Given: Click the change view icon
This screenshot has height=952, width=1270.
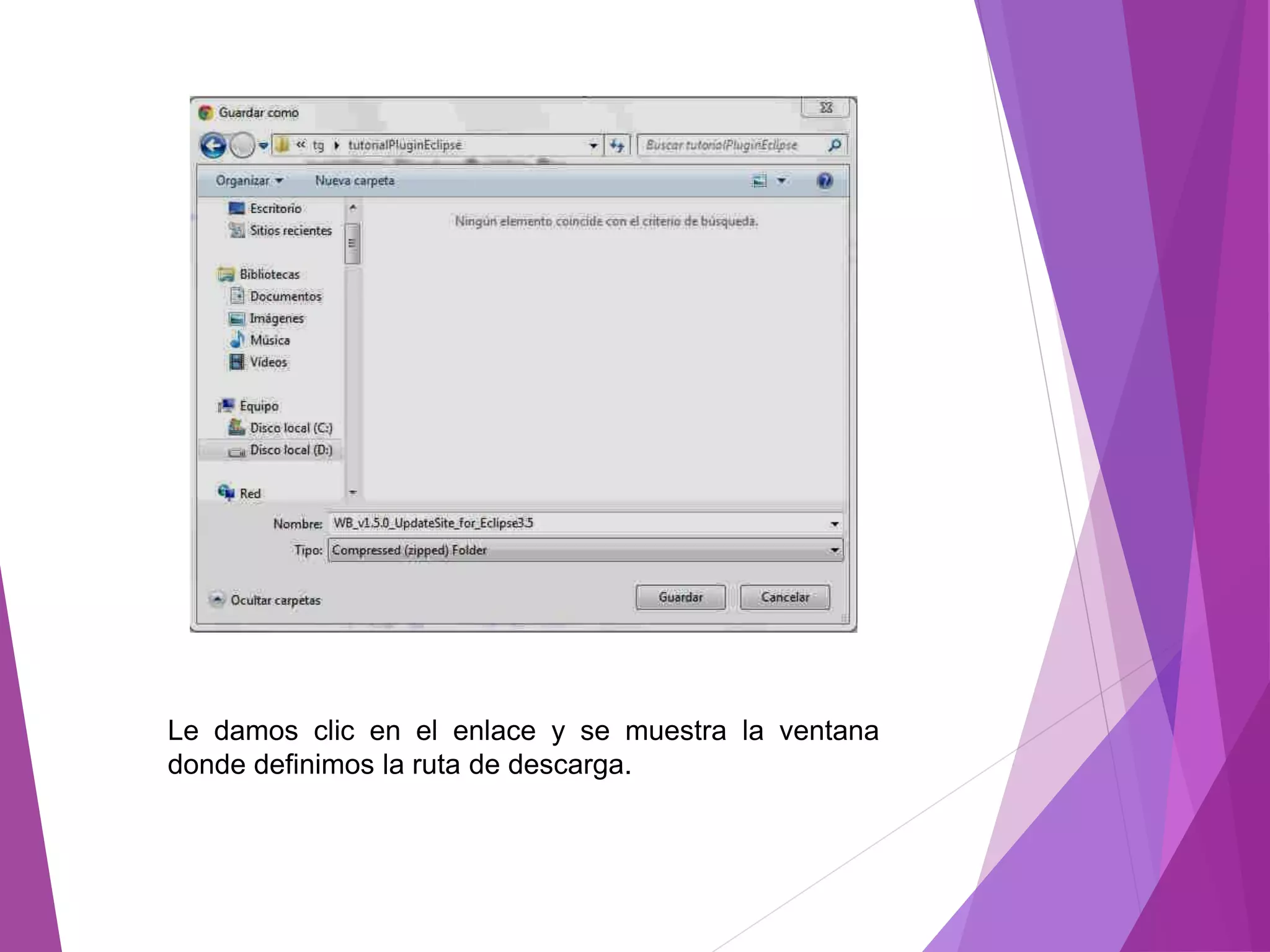Looking at the screenshot, I should (759, 181).
